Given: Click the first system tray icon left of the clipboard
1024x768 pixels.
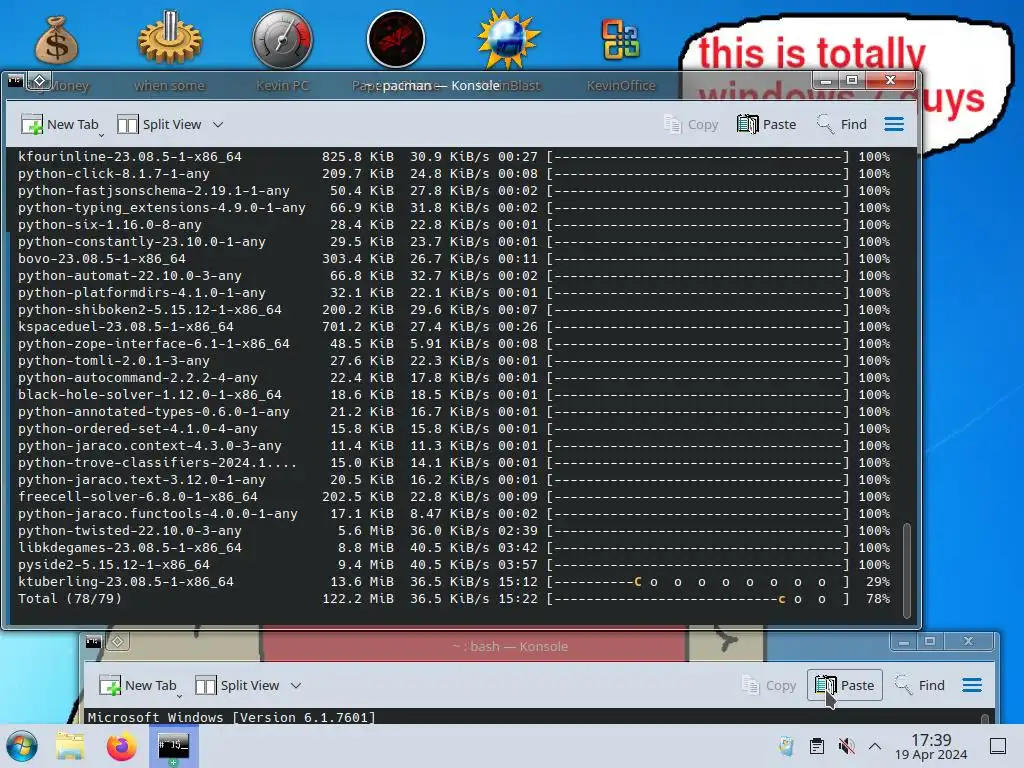Looking at the screenshot, I should point(786,746).
